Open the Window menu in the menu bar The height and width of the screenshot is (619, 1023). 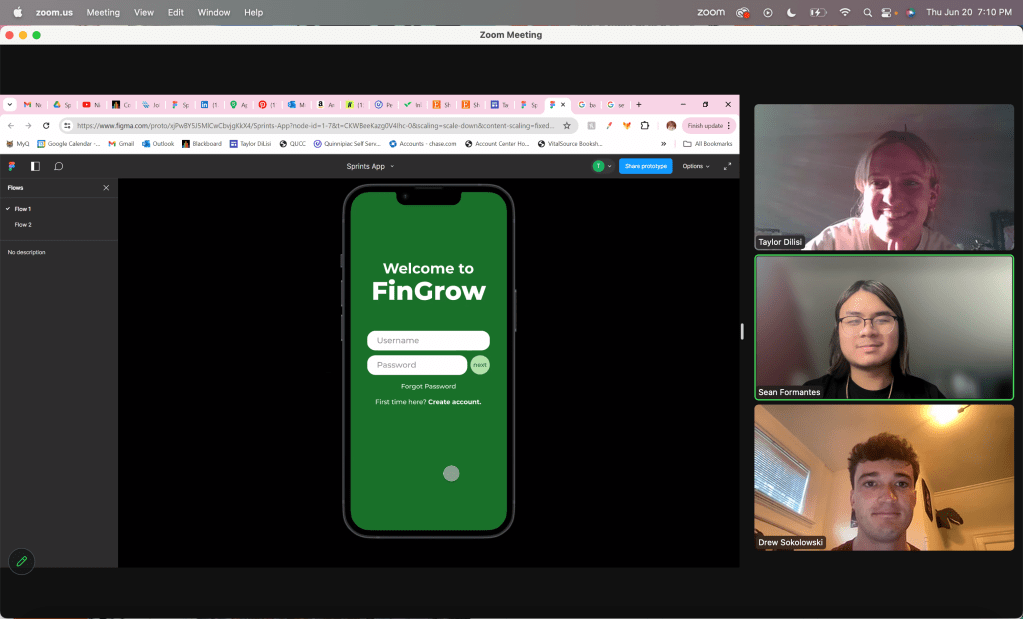213,12
